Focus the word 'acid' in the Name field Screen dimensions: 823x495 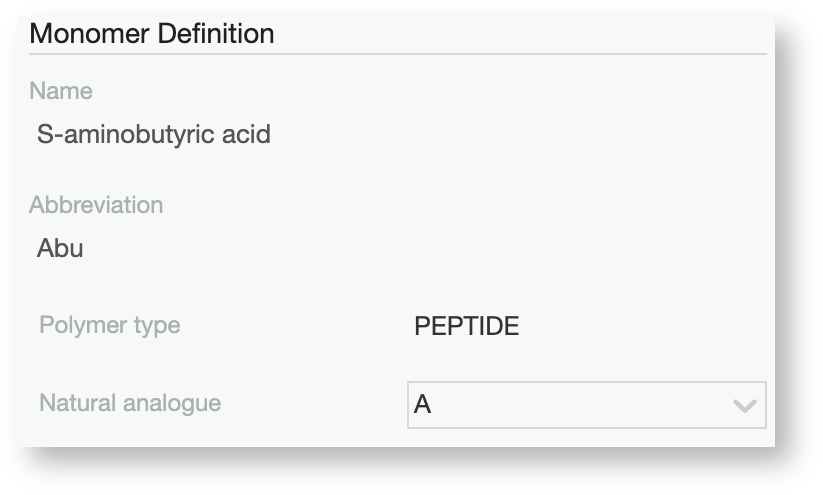(x=246, y=133)
